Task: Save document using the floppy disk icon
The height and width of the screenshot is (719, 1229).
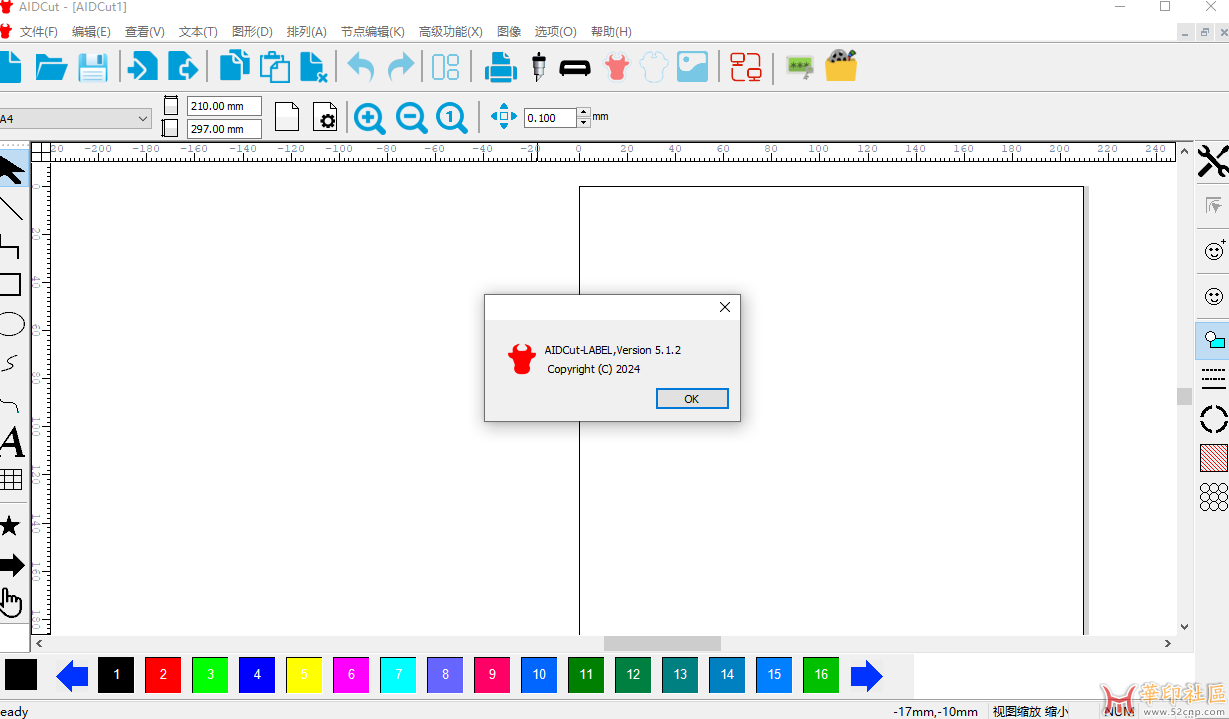Action: 93,67
